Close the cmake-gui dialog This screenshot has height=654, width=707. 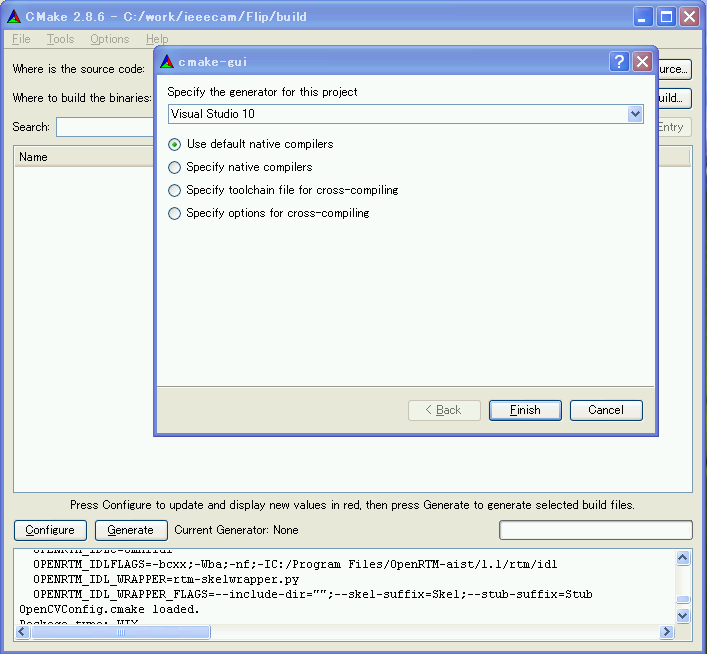tap(642, 61)
